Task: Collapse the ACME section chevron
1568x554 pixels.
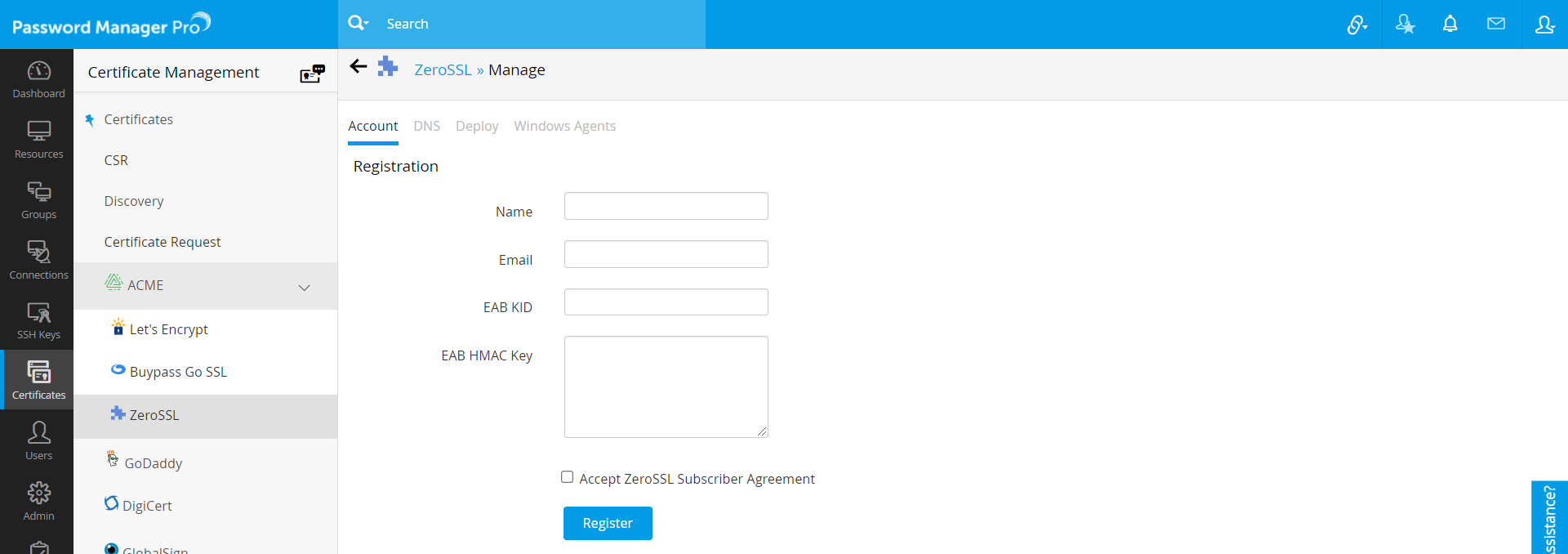Action: [305, 288]
